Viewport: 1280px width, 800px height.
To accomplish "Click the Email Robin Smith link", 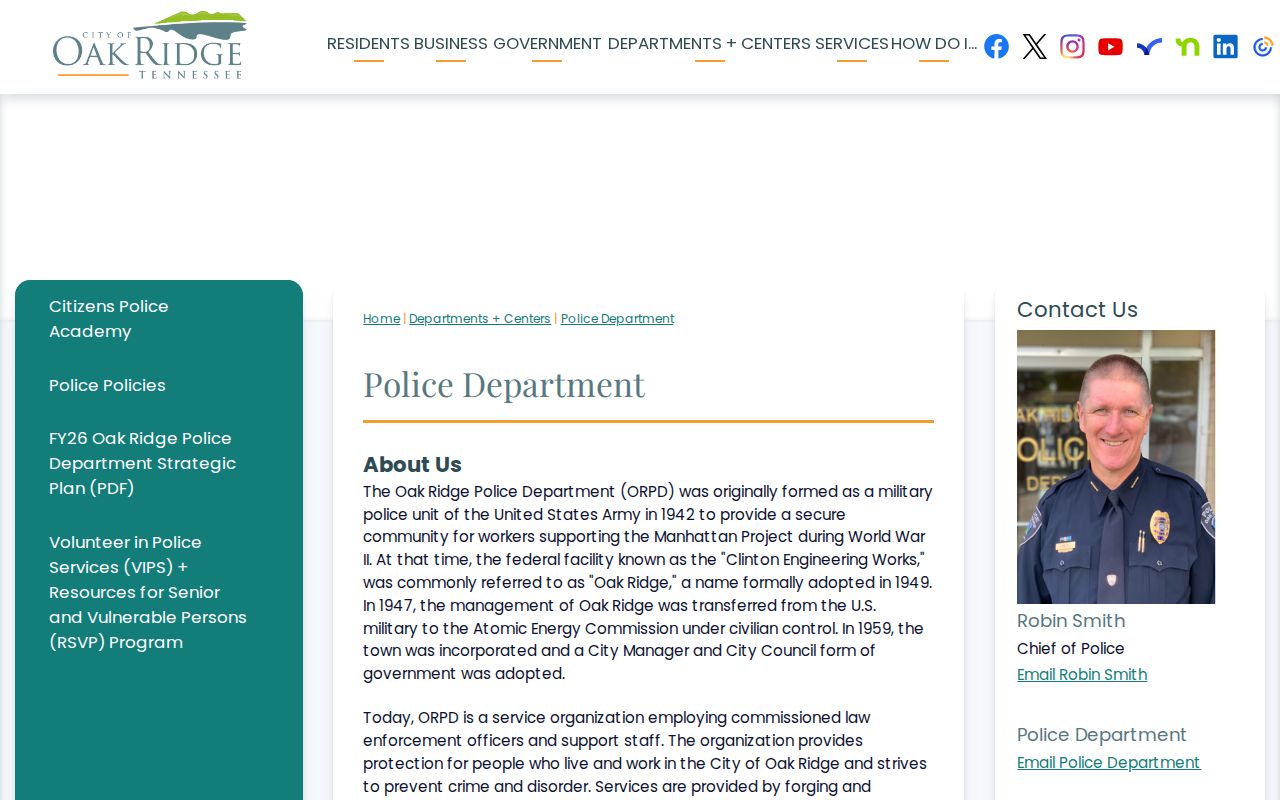I will click(1082, 675).
